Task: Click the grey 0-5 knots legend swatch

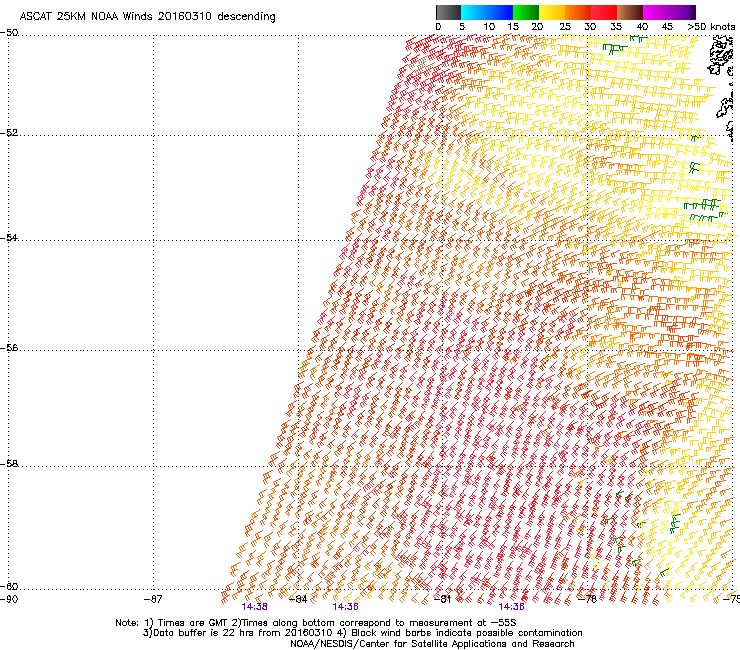Action: (448, 12)
